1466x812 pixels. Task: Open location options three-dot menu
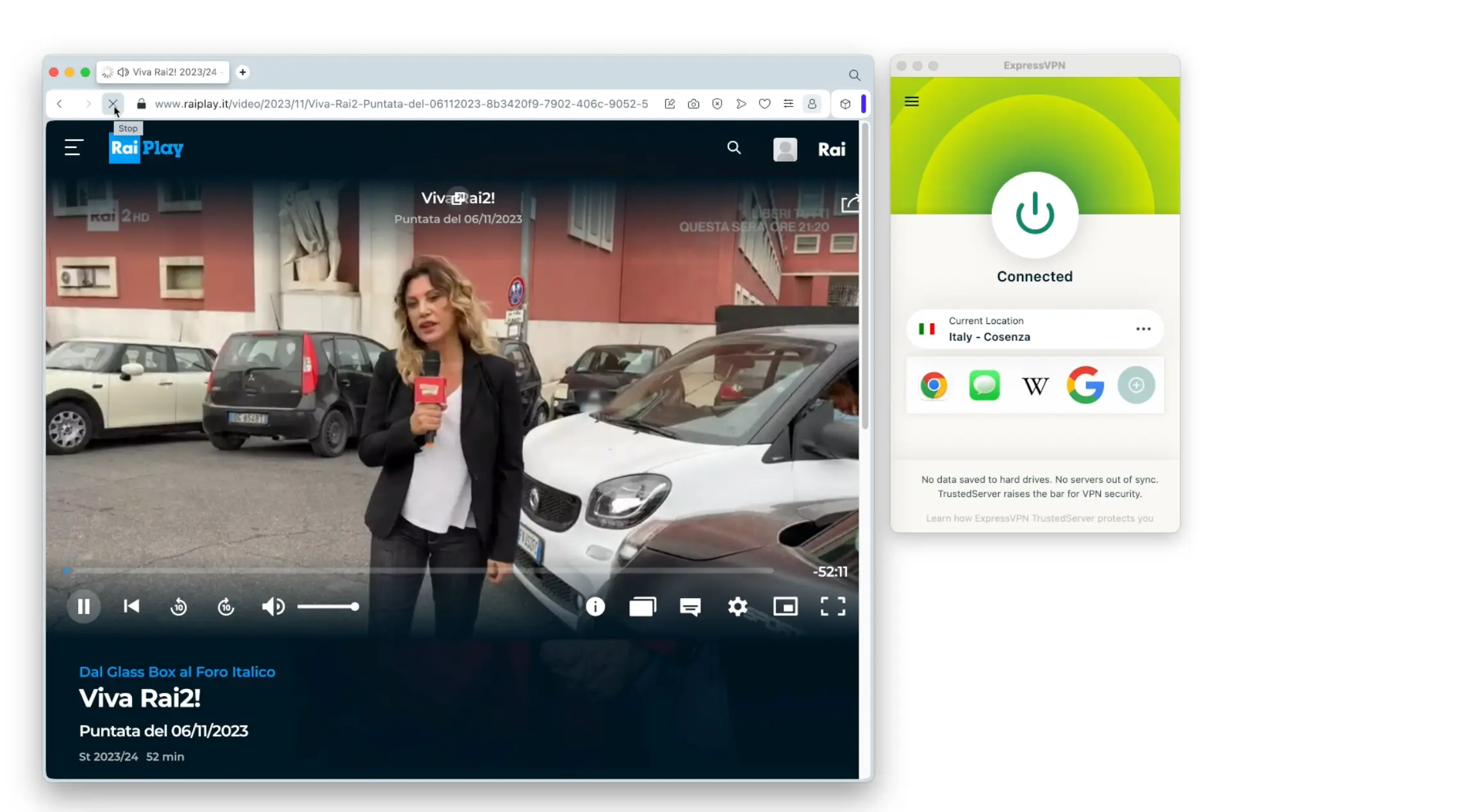[x=1143, y=329]
